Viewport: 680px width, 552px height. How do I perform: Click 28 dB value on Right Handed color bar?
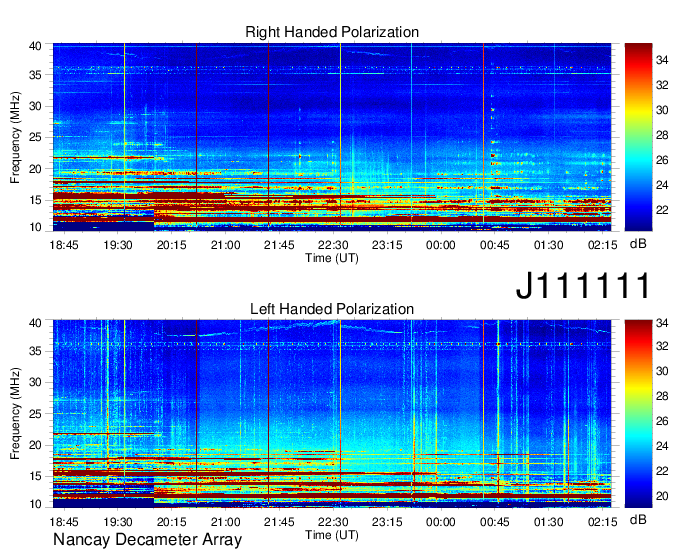(x=662, y=135)
